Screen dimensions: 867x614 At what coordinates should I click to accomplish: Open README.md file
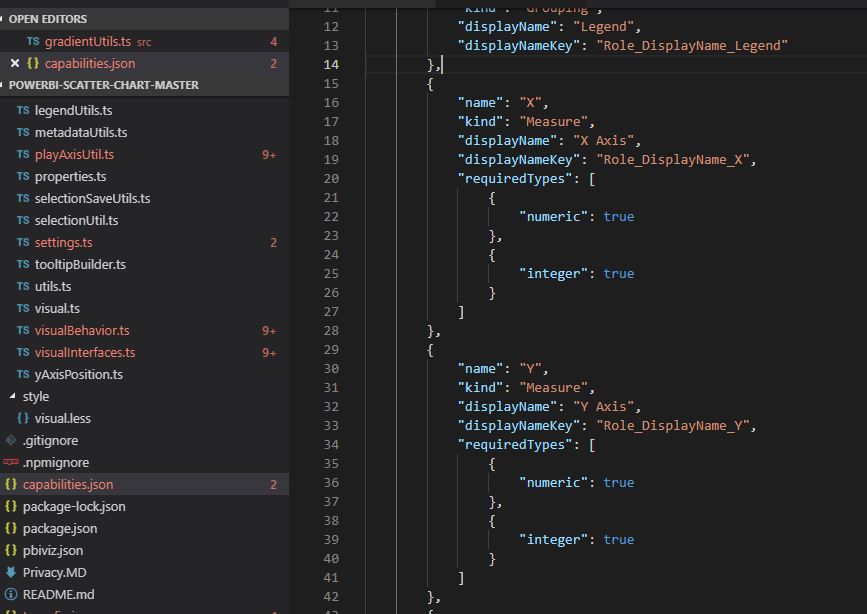click(x=144, y=595)
